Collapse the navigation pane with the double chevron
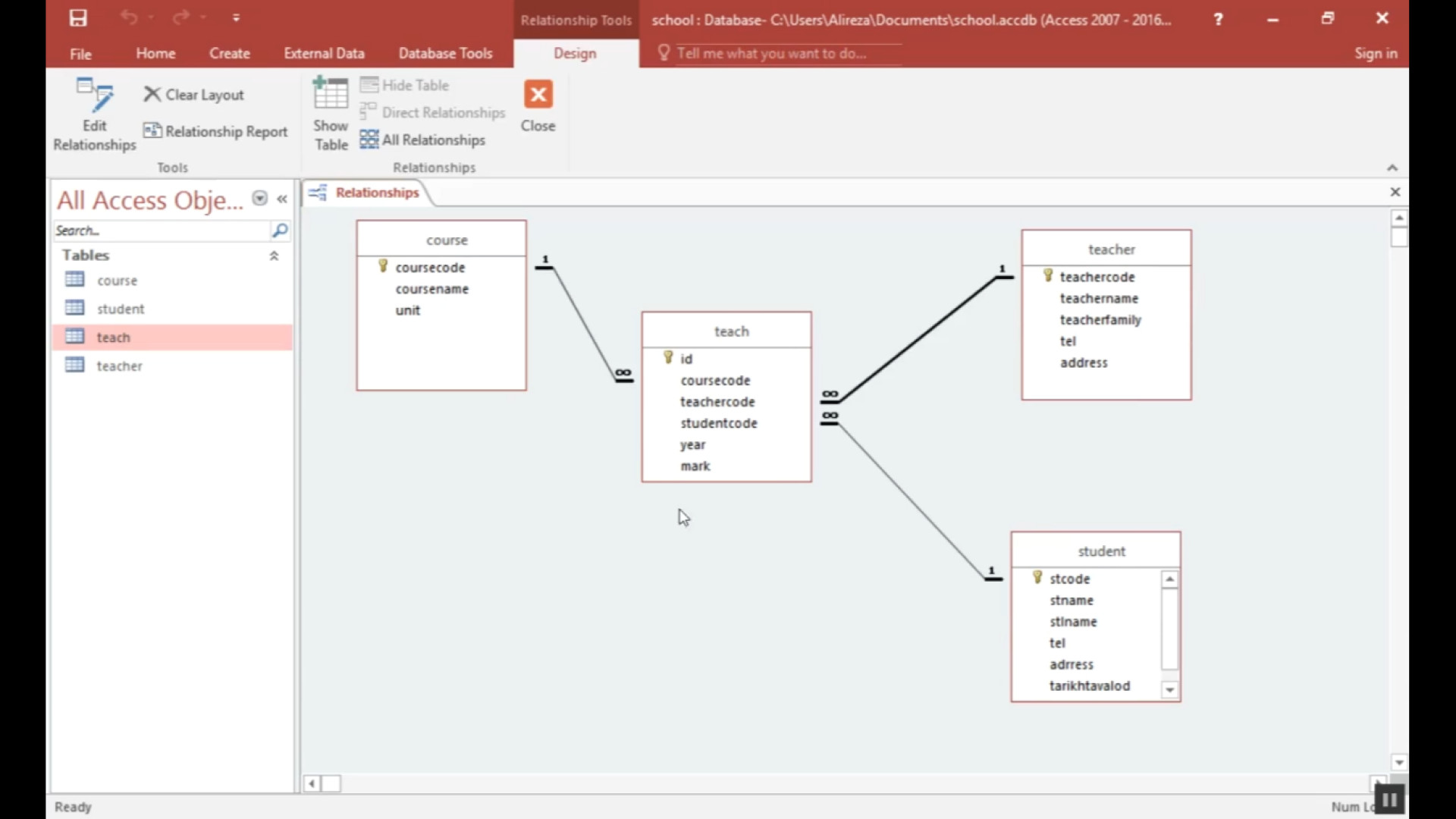Image resolution: width=1456 pixels, height=819 pixels. point(282,199)
